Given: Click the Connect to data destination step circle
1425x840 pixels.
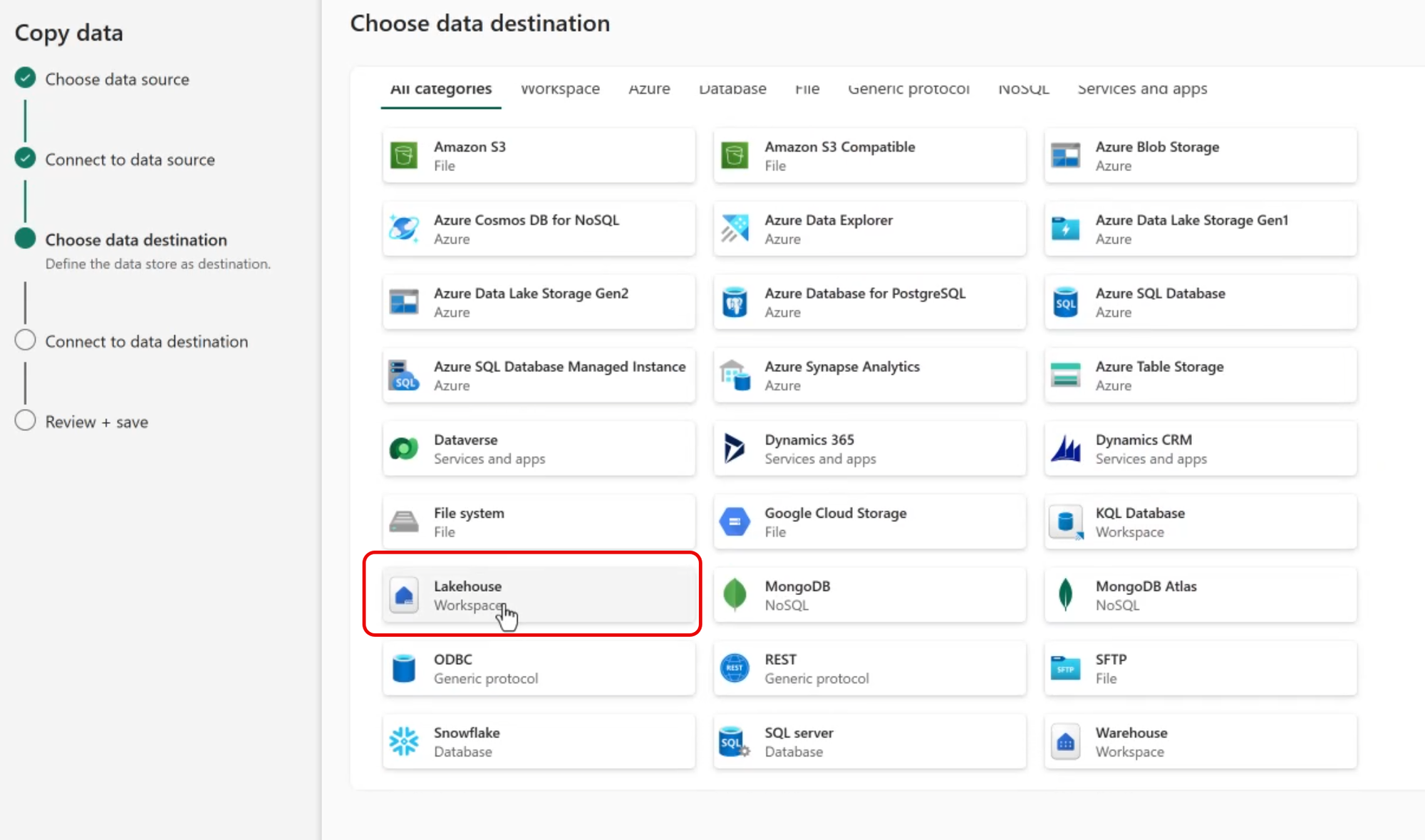Looking at the screenshot, I should tap(26, 341).
